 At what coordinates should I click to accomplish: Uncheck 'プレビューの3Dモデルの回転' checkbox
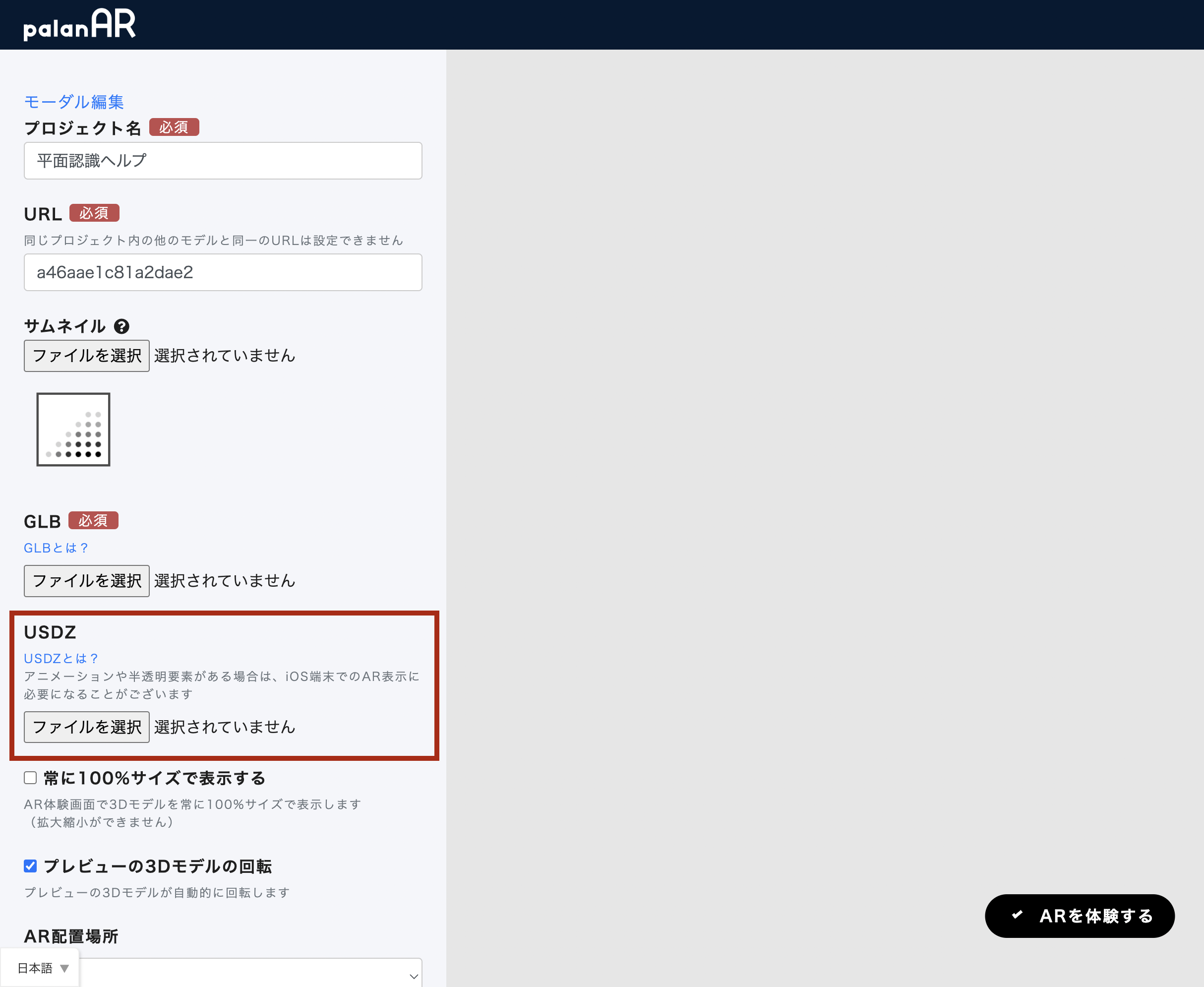click(x=31, y=866)
